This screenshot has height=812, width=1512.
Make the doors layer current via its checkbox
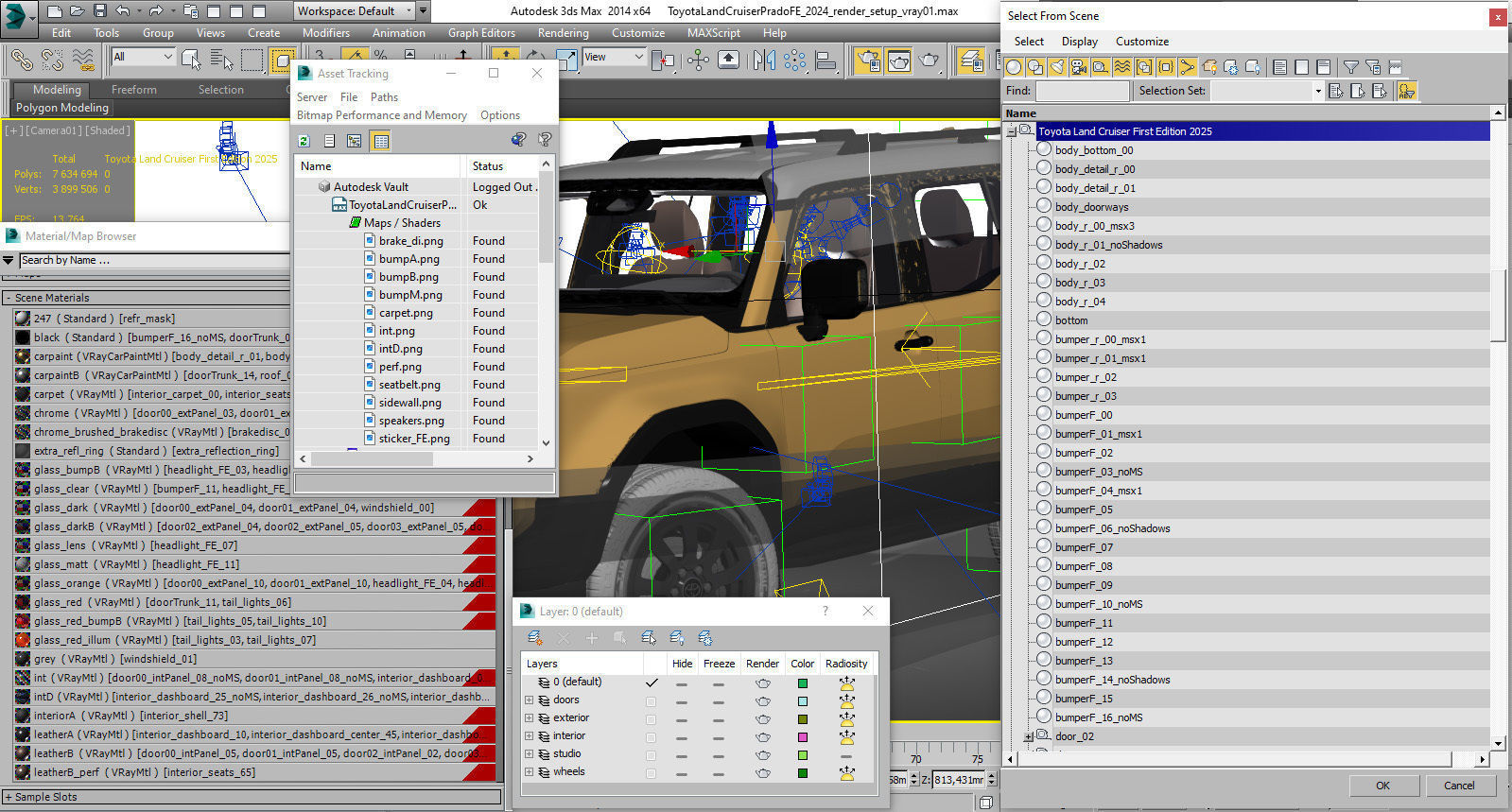click(651, 700)
